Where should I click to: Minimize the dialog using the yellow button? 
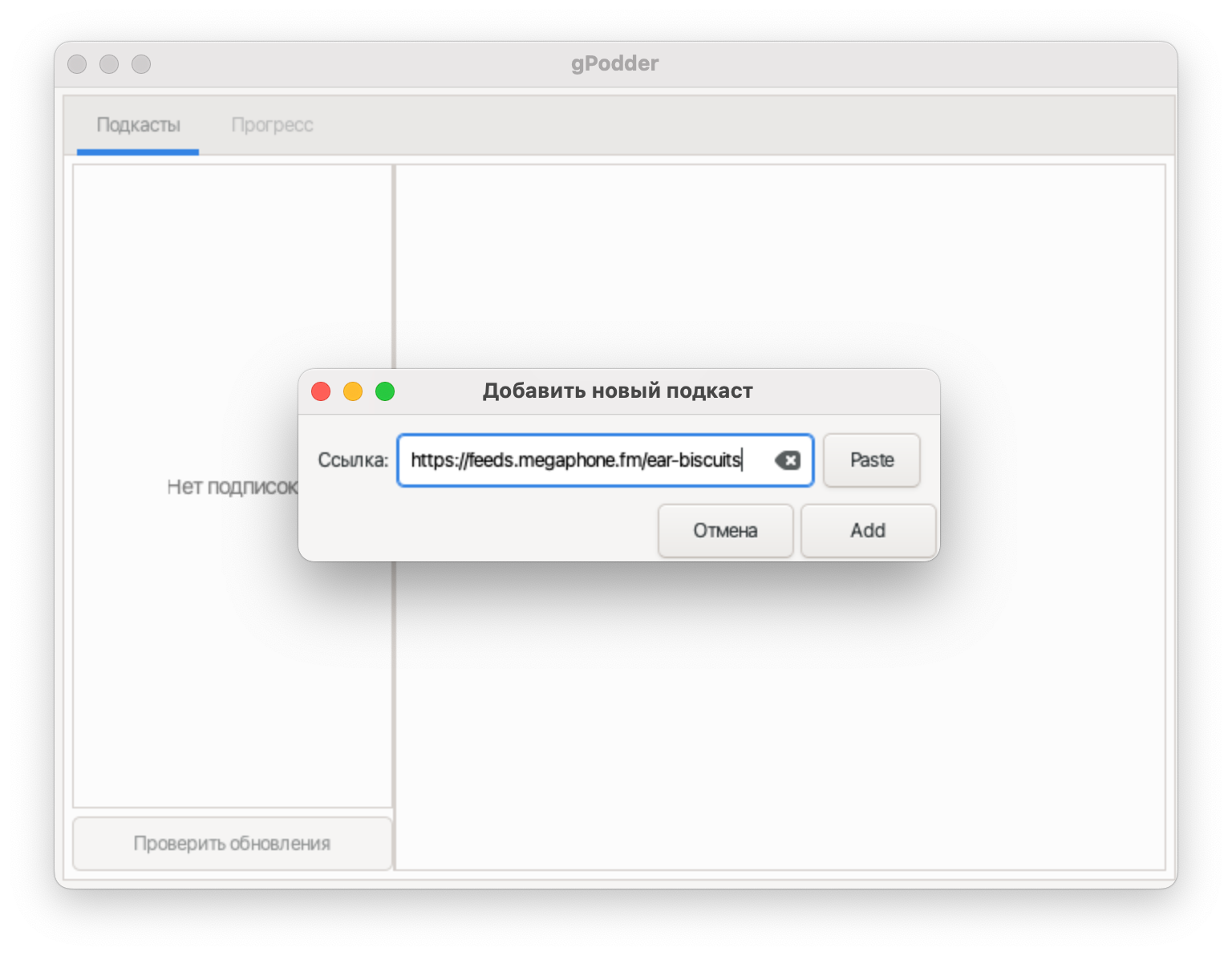coord(353,391)
